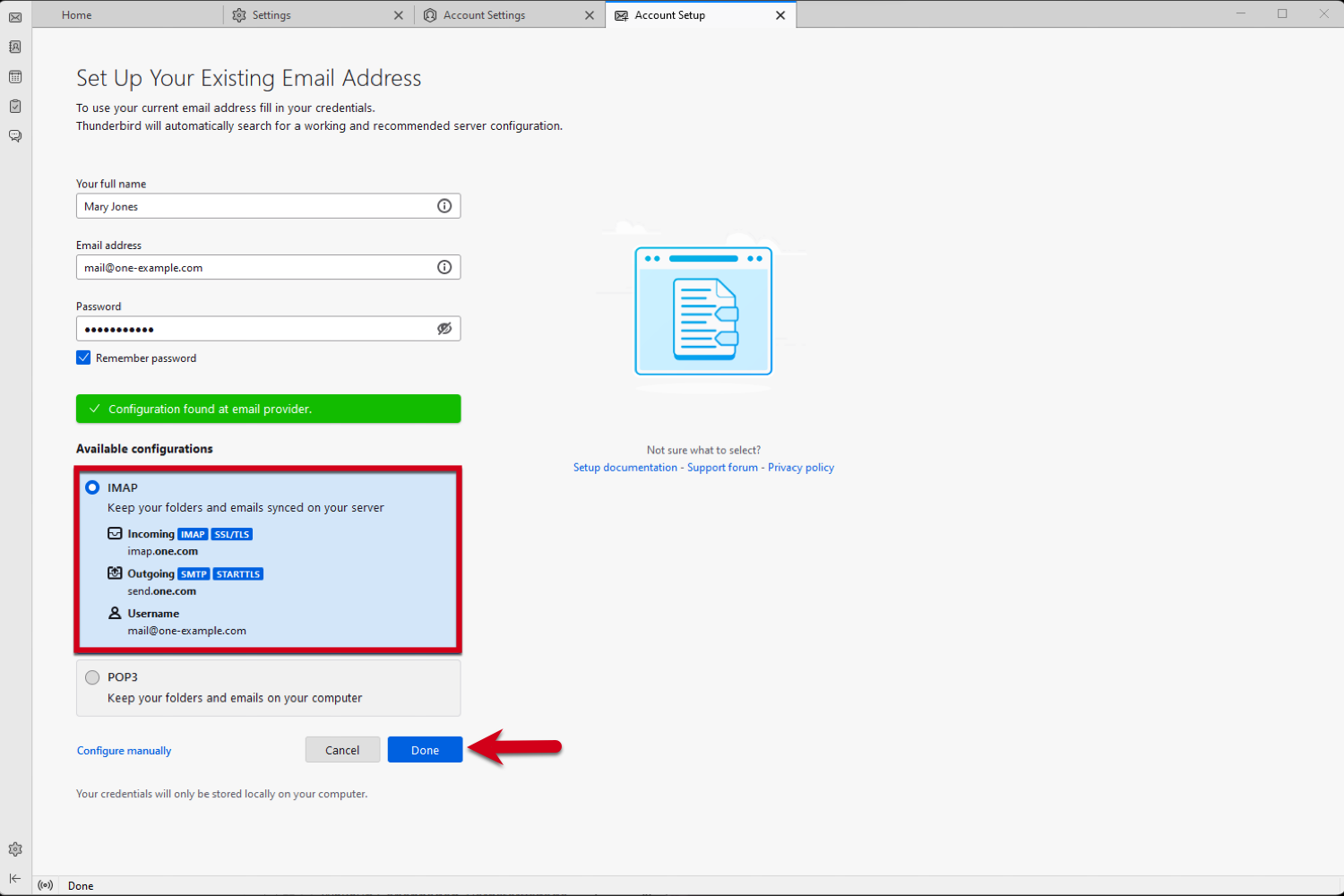Screen dimensions: 1344x896
Task: Open the Calendar space
Action: (14, 76)
